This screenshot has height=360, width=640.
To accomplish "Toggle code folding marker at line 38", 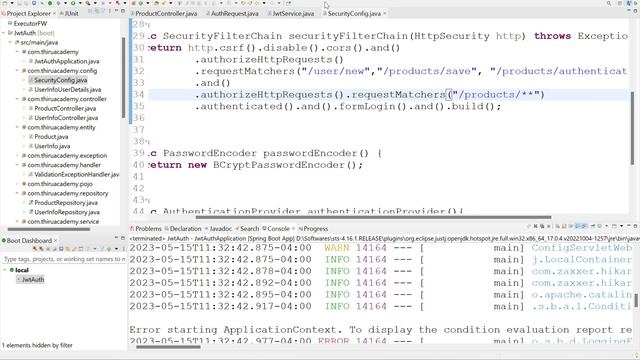I will pyautogui.click(x=147, y=142).
